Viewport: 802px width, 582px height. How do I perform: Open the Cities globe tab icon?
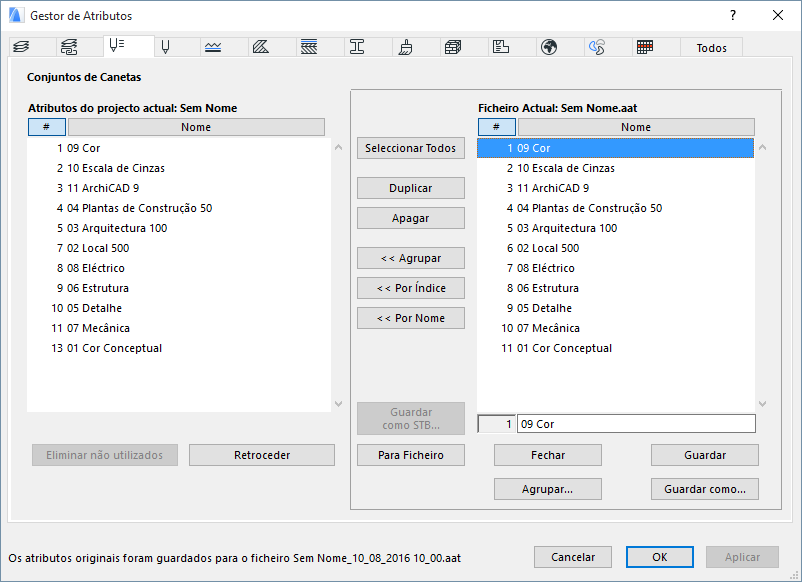549,47
